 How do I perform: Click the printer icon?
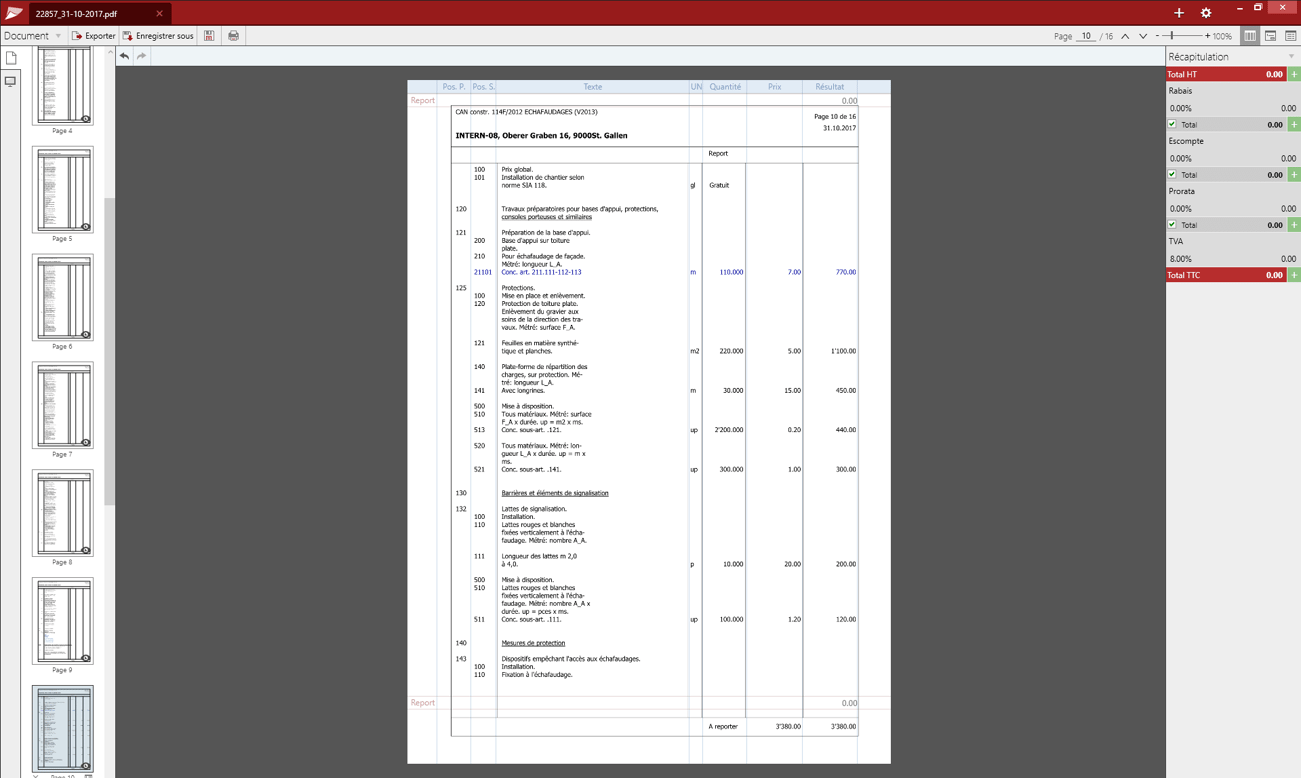coord(233,36)
